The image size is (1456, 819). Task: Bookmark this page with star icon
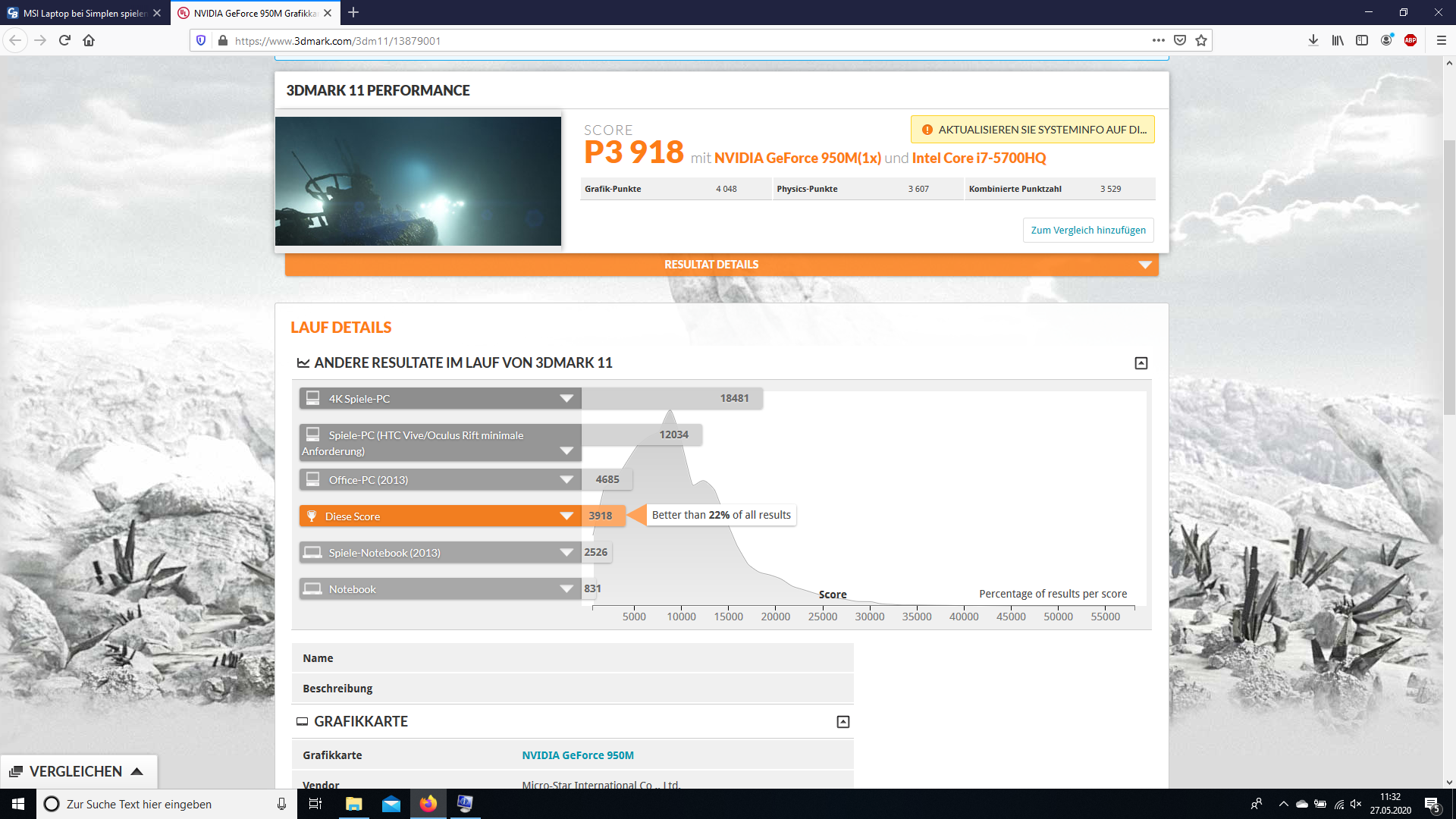[1201, 41]
